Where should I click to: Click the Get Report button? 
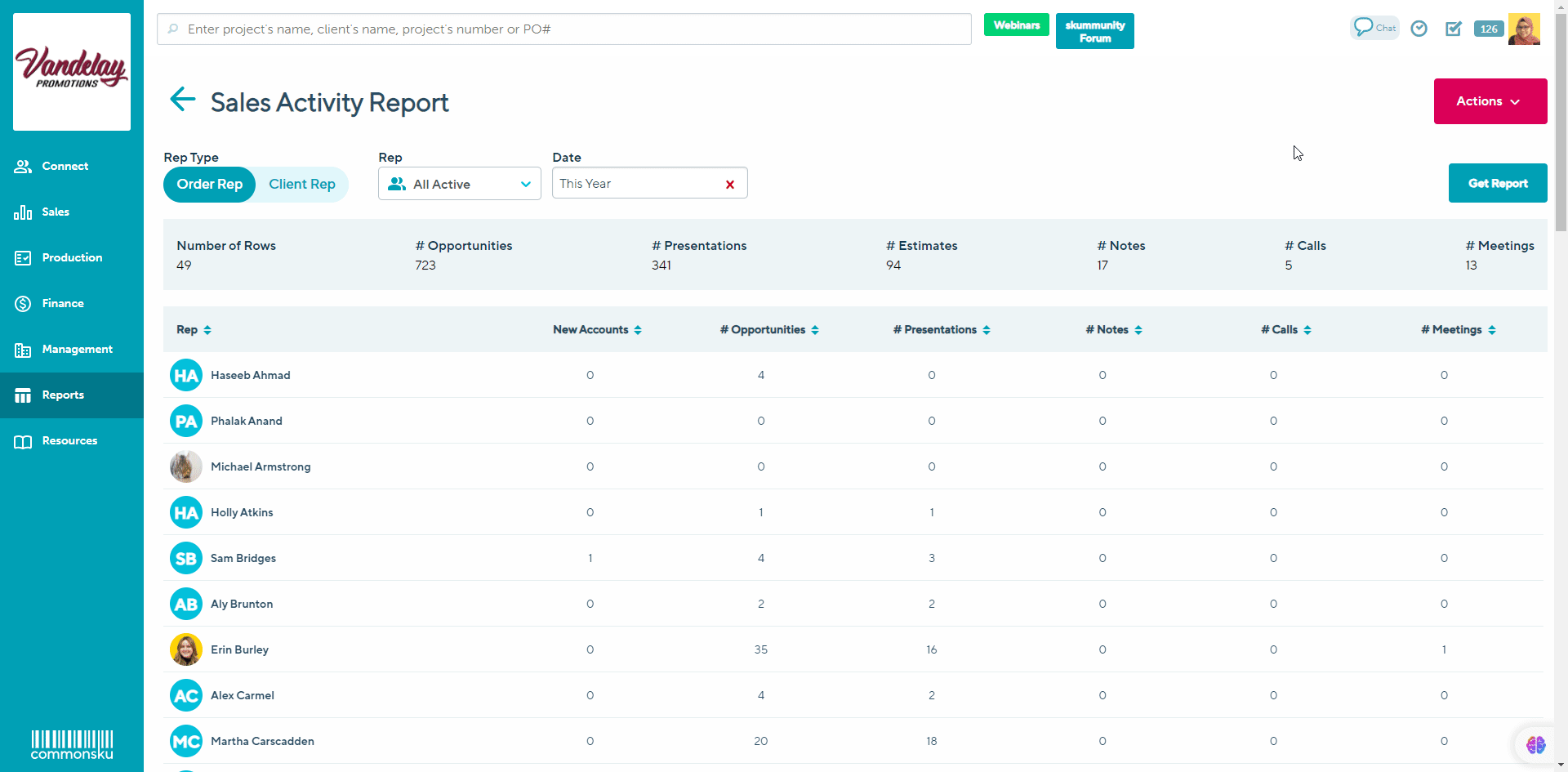1497,183
